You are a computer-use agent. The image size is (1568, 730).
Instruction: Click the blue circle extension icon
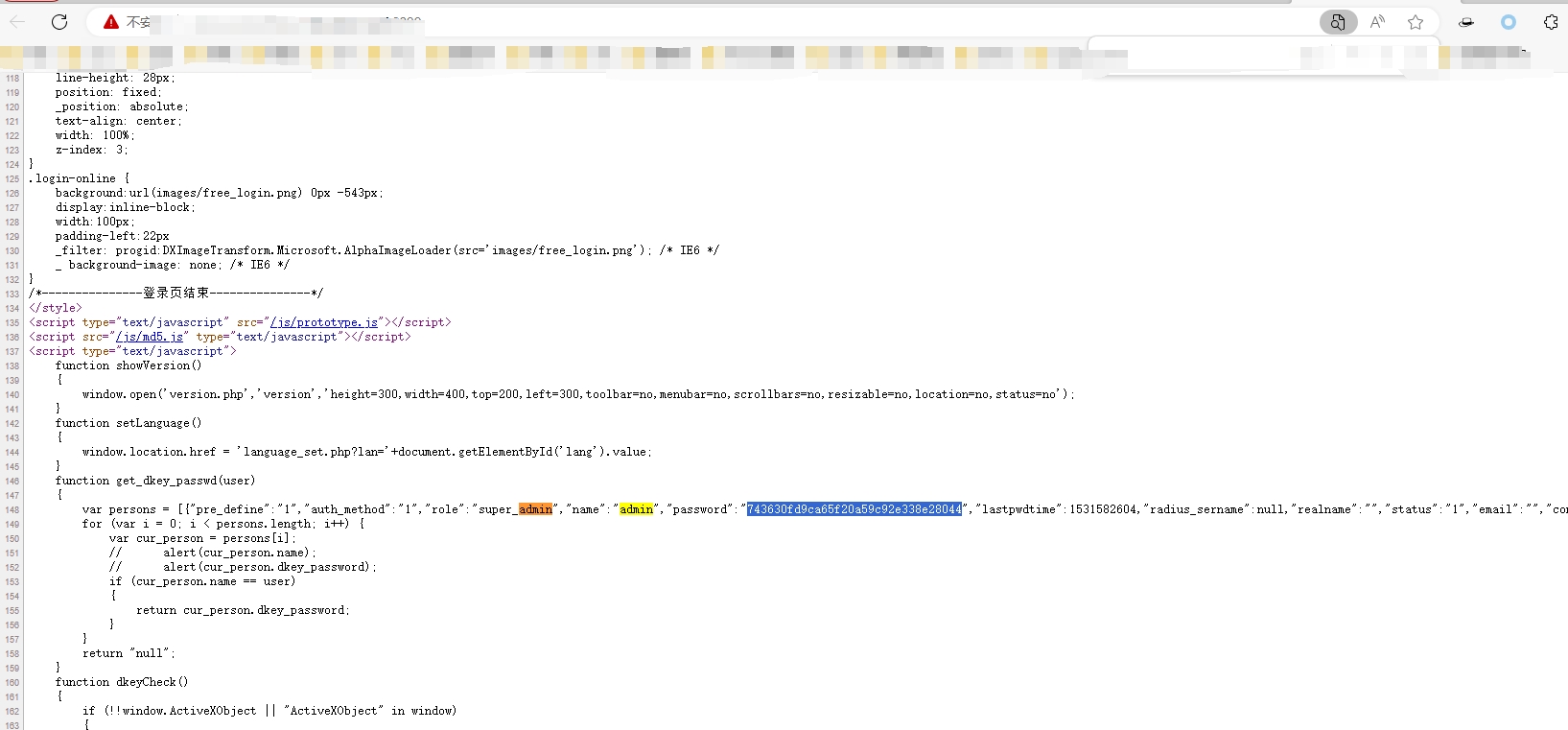pyautogui.click(x=1509, y=22)
